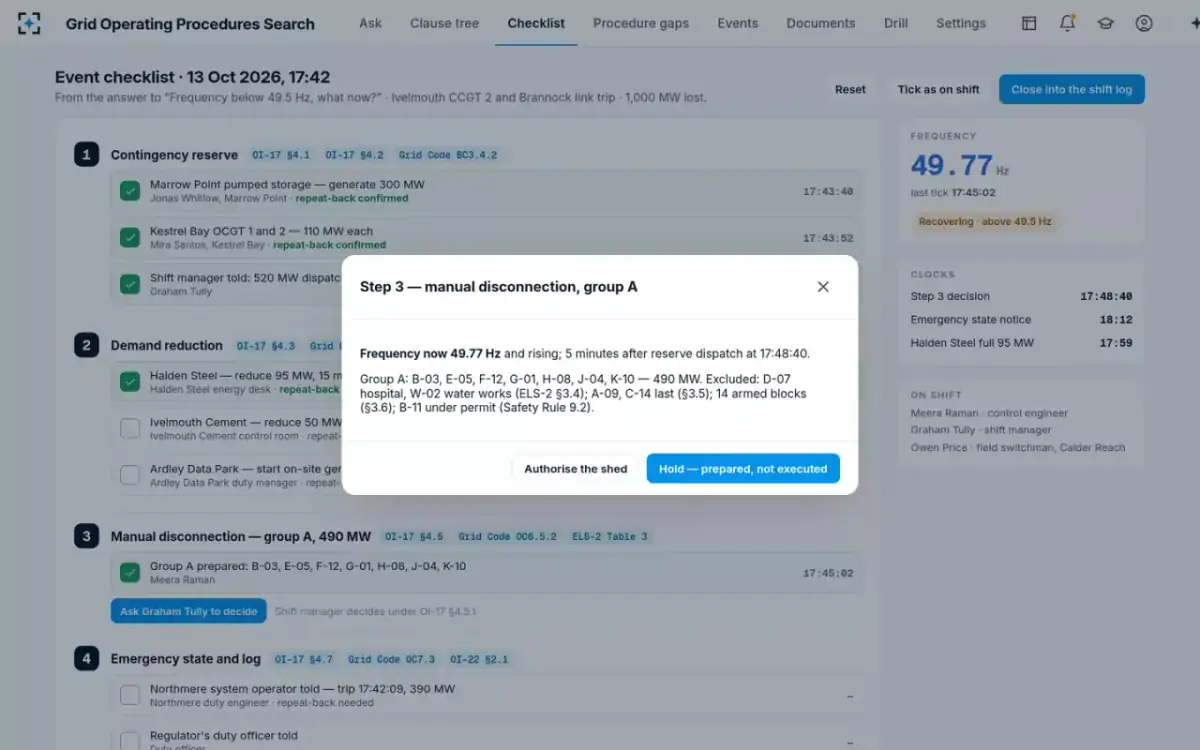The width and height of the screenshot is (1200, 750).
Task: Open clause tag OI-22 §2.1
Action: click(478, 659)
